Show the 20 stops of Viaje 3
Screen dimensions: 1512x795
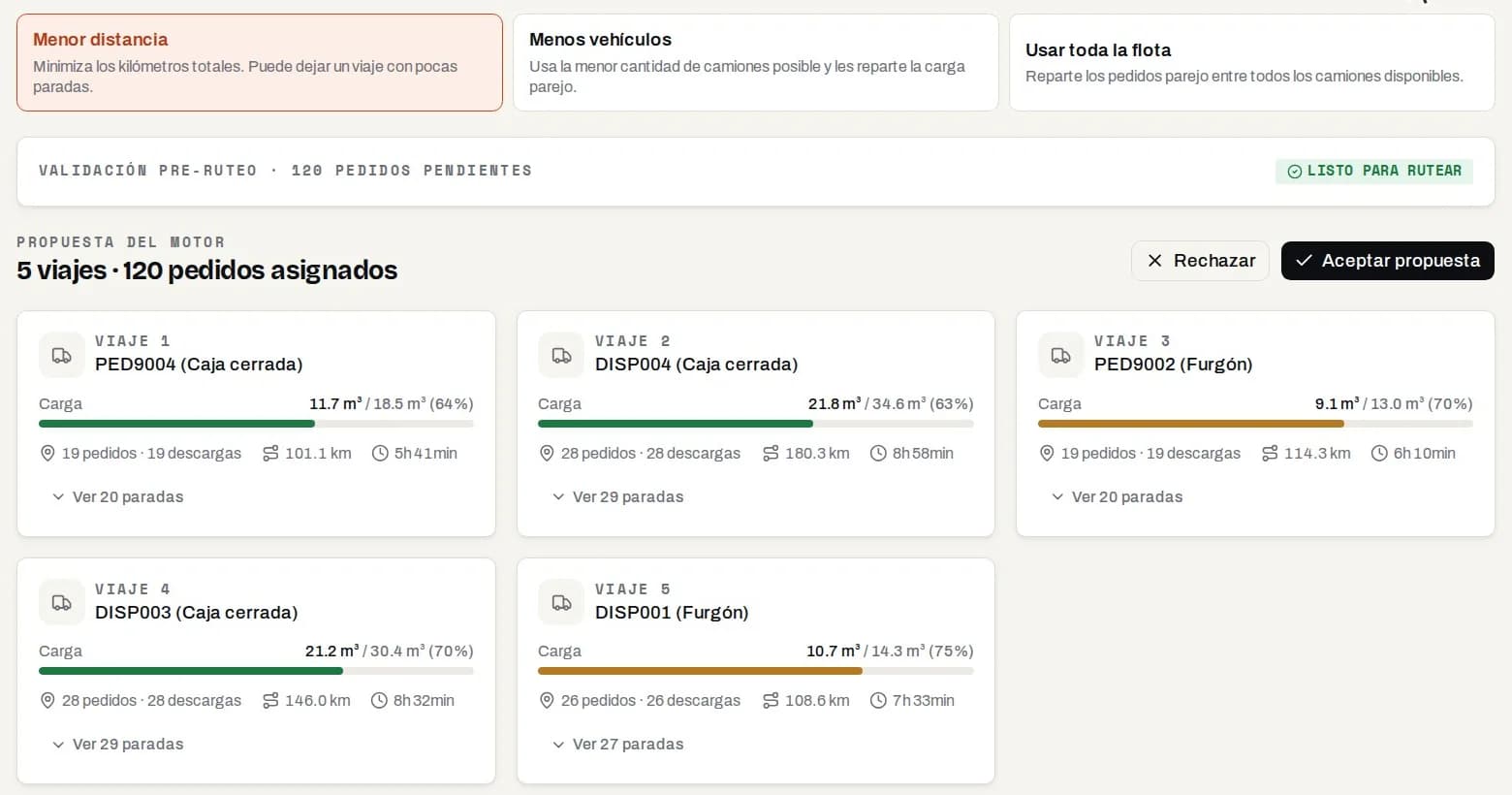[x=1117, y=496]
